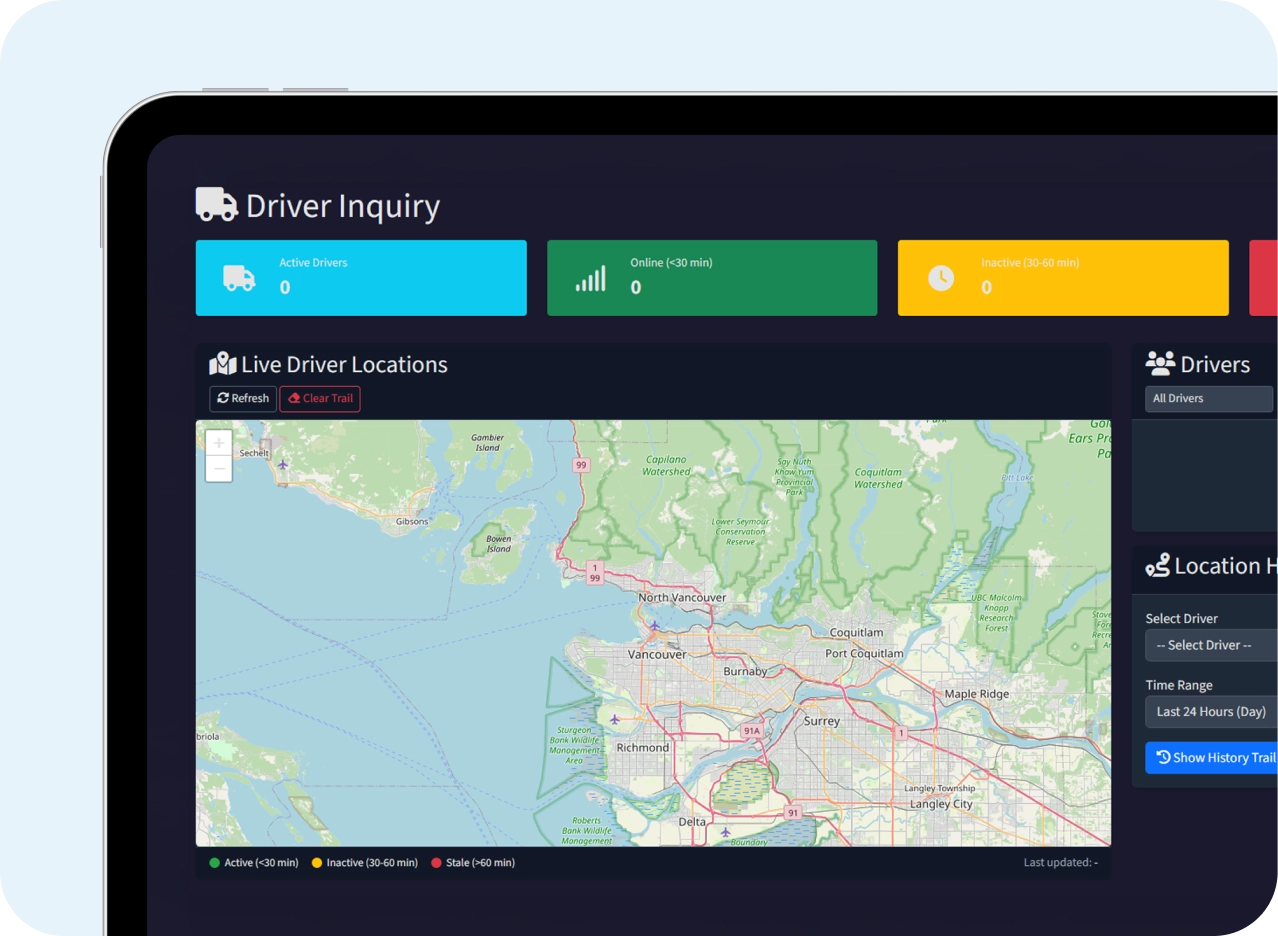This screenshot has width=1278, height=936.
Task: Click the North Vancouver map label
Action: [682, 597]
